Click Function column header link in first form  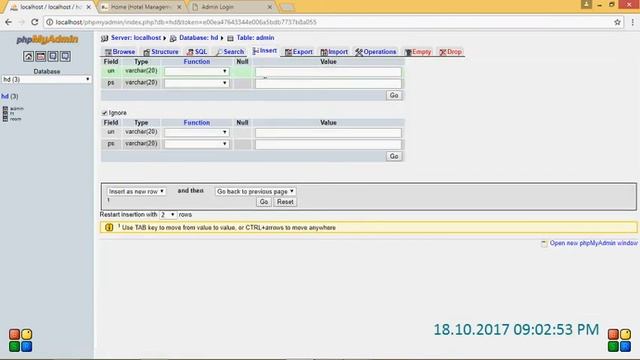[x=197, y=62]
